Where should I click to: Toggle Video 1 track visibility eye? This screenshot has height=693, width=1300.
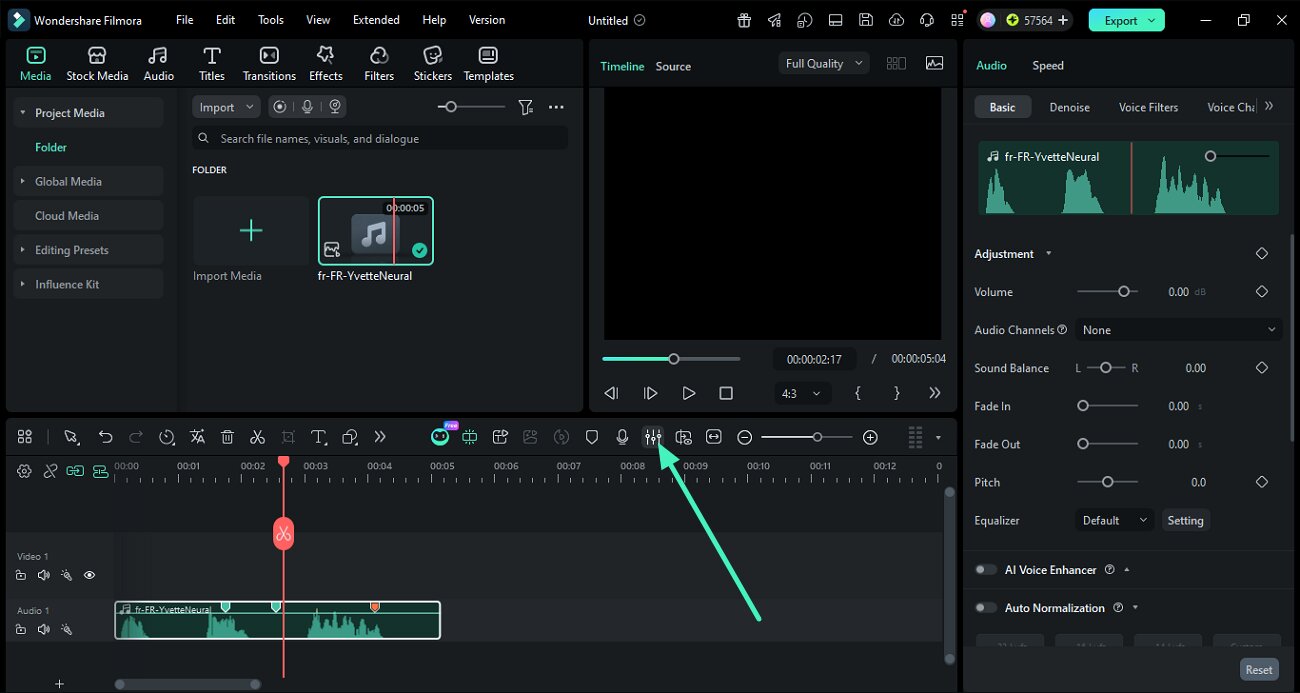89,575
